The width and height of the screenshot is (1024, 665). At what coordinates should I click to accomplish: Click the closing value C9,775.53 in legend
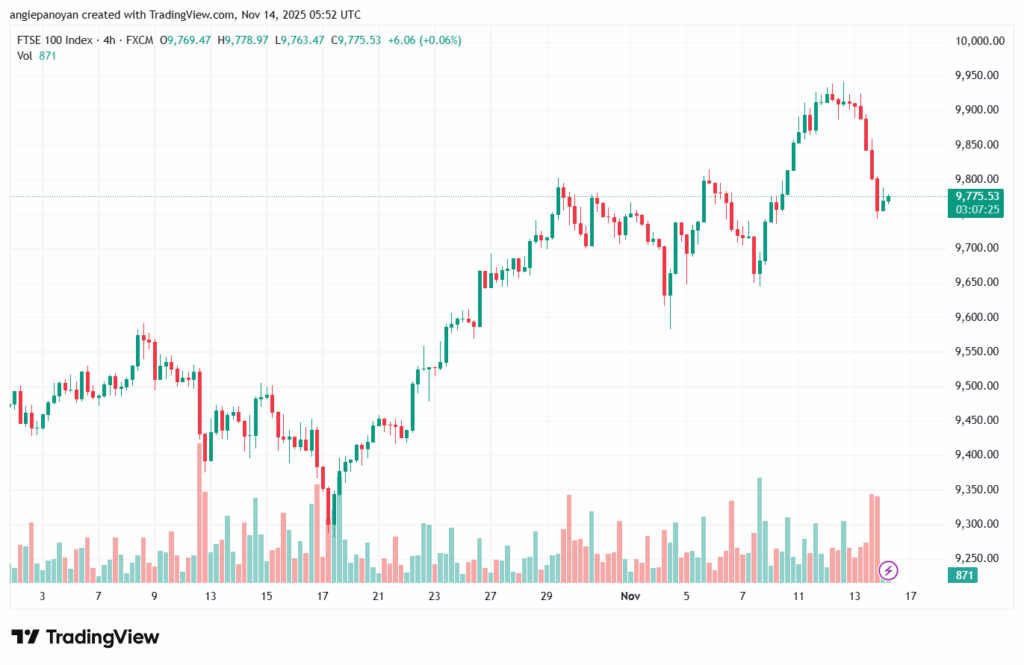(364, 40)
